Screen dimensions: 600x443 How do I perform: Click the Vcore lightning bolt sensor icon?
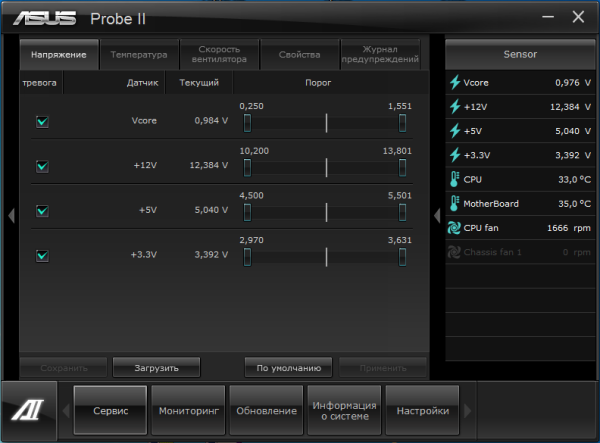point(455,82)
